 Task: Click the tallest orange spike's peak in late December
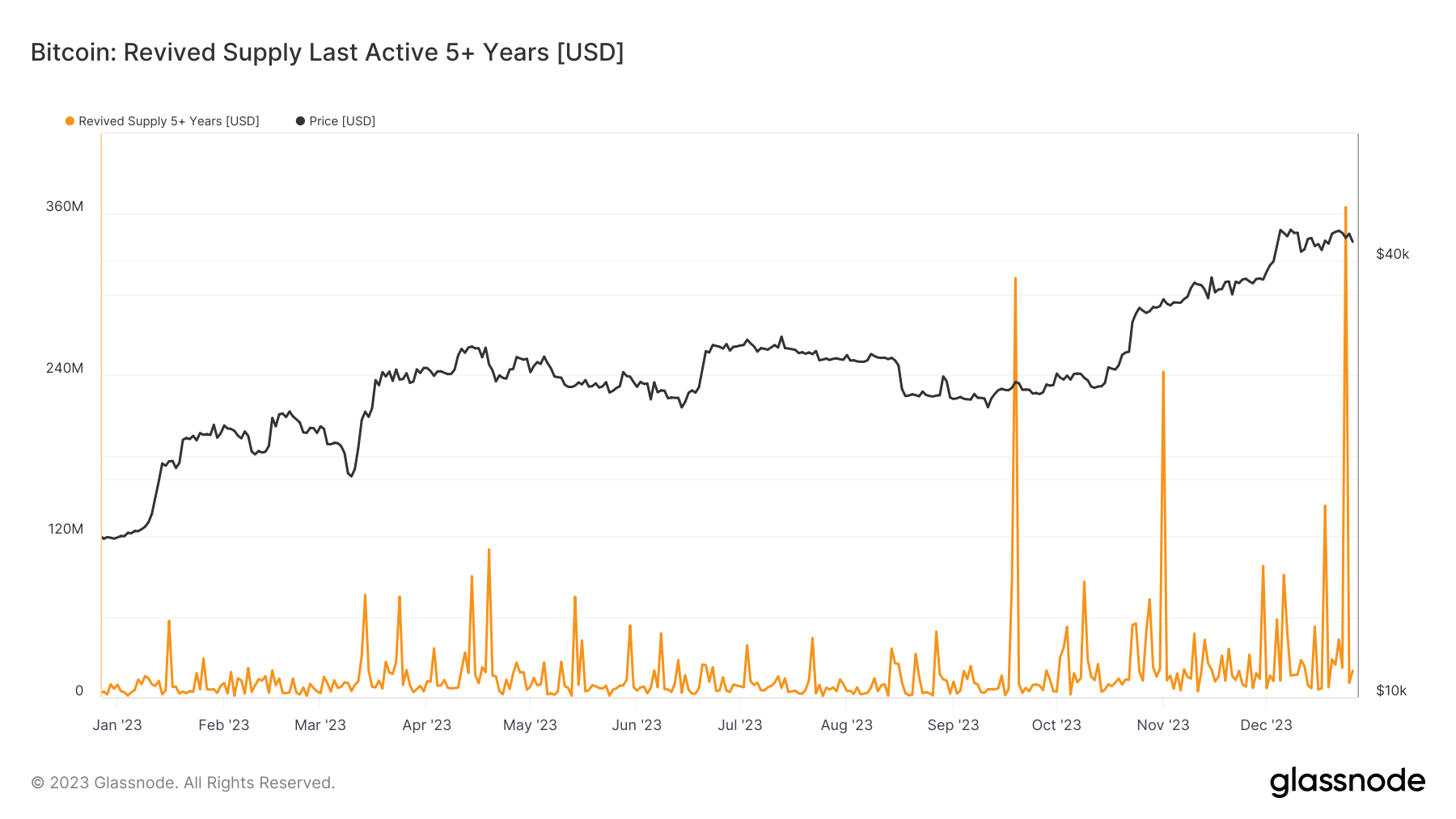click(x=1345, y=208)
